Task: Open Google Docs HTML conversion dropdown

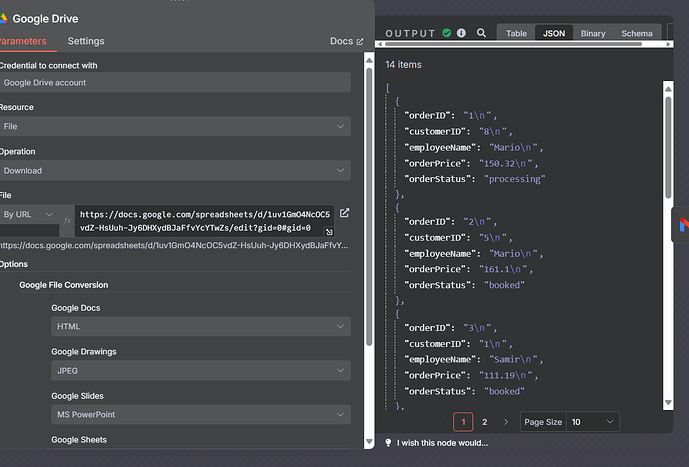Action: click(x=201, y=326)
